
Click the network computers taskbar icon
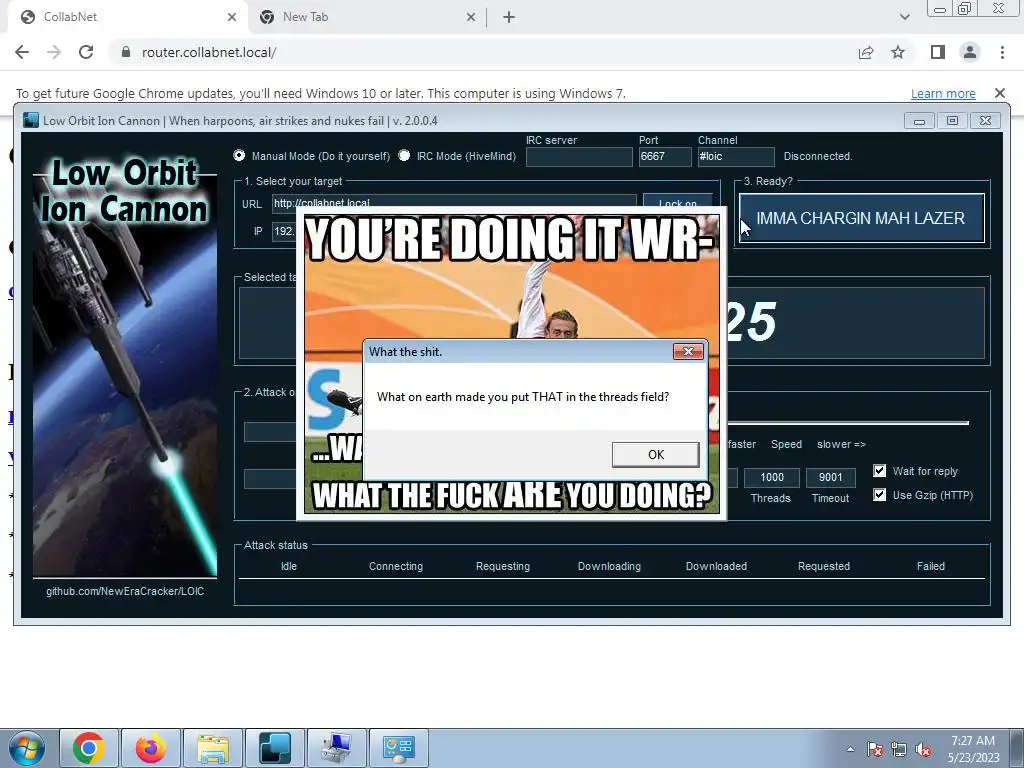click(337, 748)
